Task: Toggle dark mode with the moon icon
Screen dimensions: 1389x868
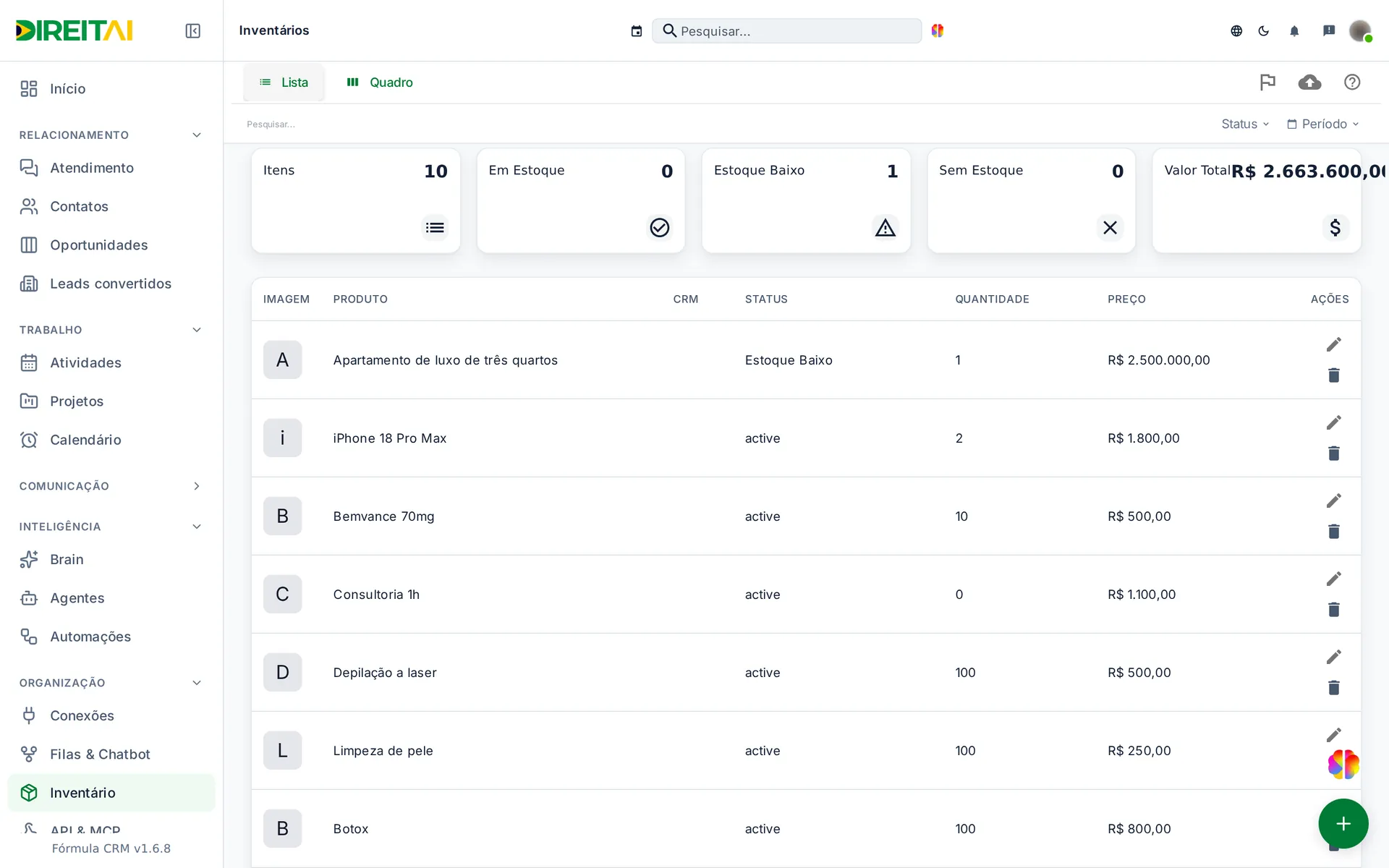Action: [1264, 30]
